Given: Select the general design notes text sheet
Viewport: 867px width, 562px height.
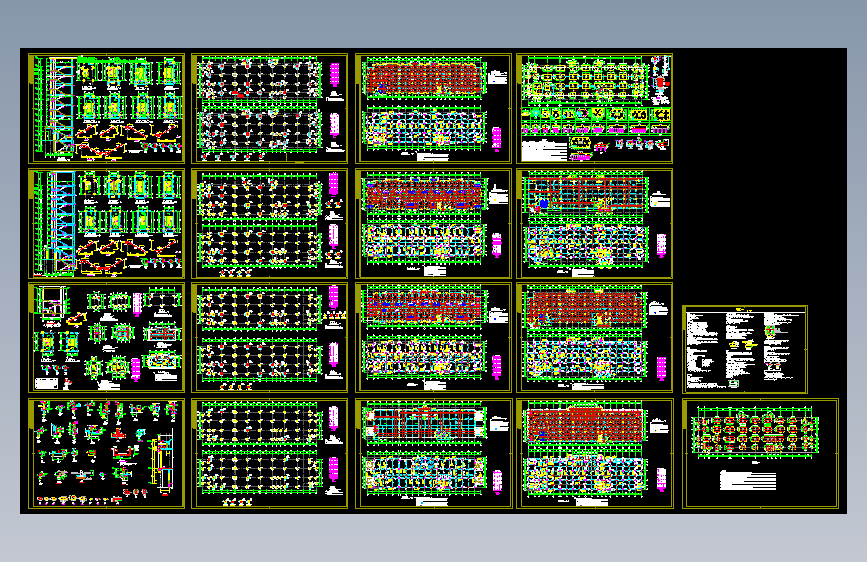Looking at the screenshot, I should click(x=745, y=349).
